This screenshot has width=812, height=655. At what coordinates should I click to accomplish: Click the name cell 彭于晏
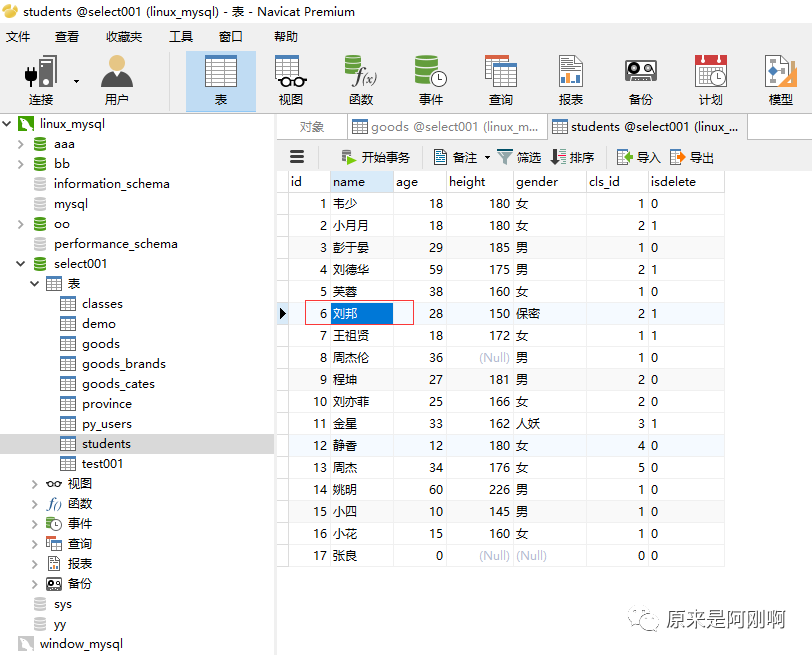click(x=361, y=248)
